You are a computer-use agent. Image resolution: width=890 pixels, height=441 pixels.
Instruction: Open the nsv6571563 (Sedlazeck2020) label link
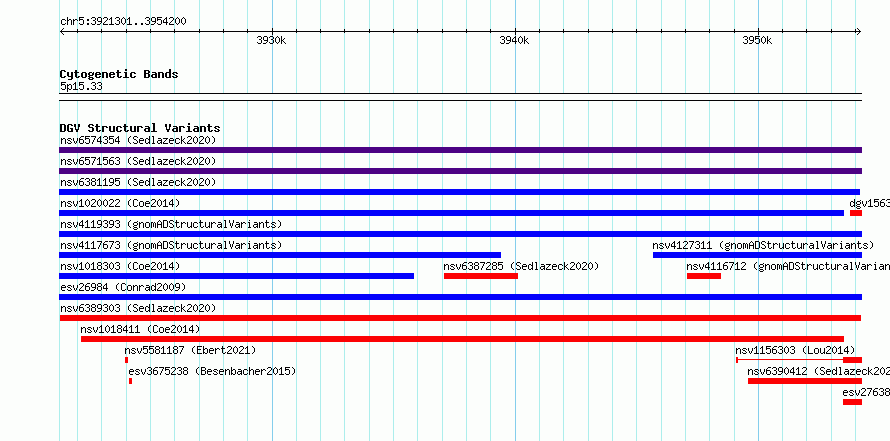pyautogui.click(x=138, y=161)
